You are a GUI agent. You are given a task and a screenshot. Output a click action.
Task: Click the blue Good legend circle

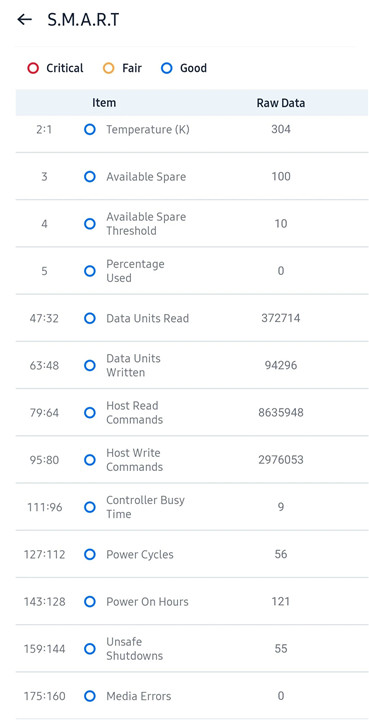(x=167, y=68)
